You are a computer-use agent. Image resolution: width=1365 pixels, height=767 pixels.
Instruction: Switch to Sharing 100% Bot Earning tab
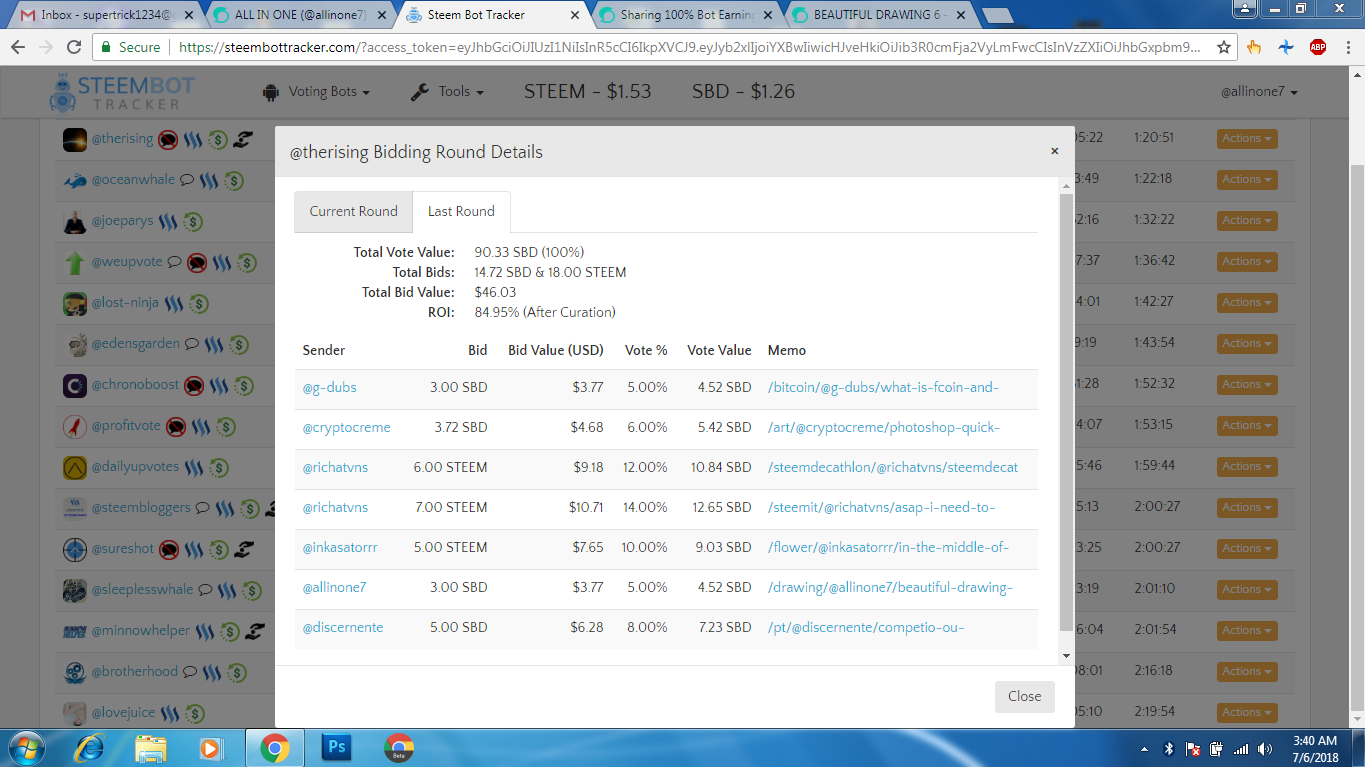(685, 15)
